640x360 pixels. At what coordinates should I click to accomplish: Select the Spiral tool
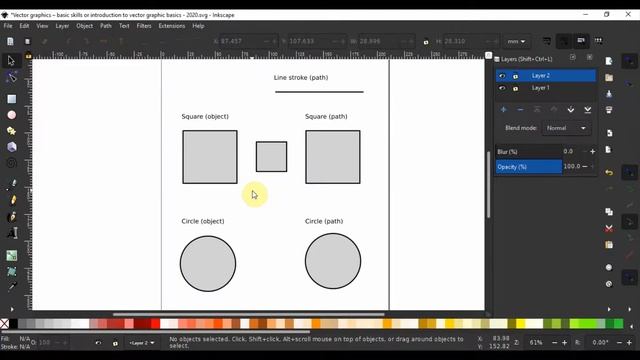click(x=11, y=163)
